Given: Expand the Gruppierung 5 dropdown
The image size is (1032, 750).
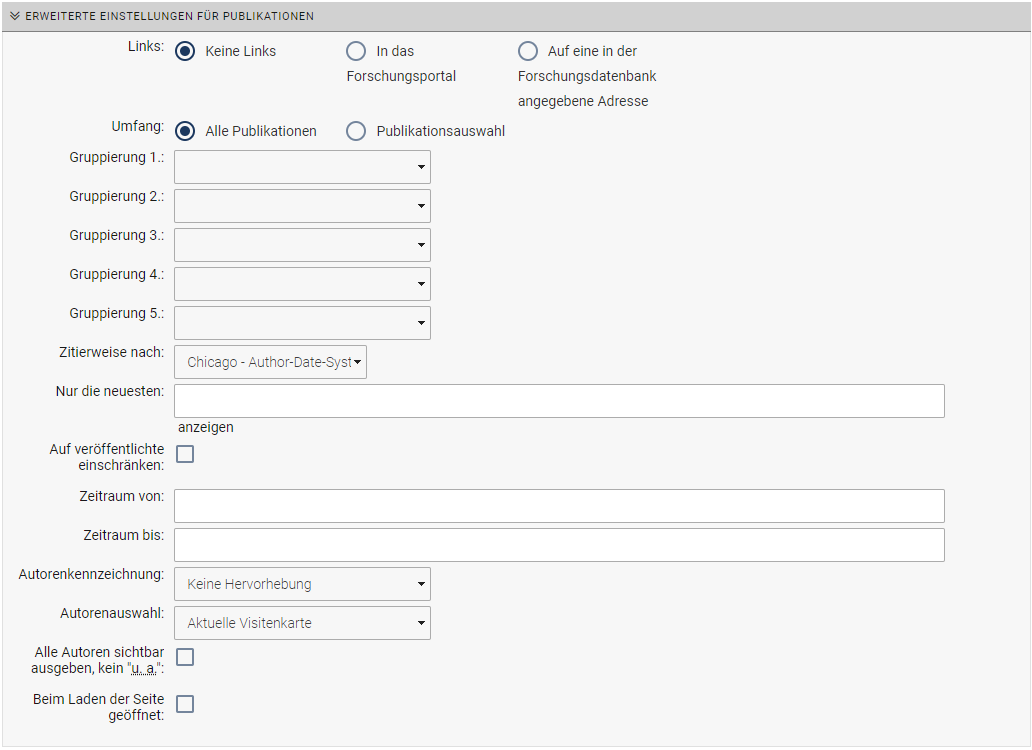Looking at the screenshot, I should coord(302,323).
